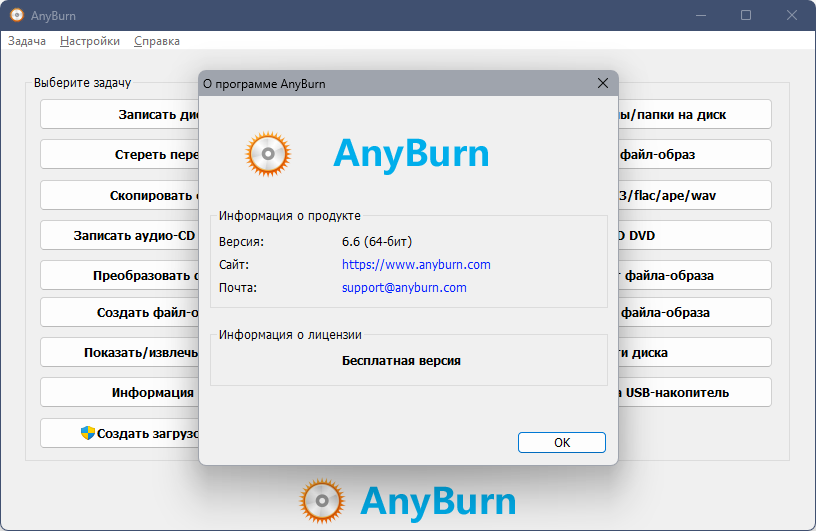Select the Показать/извлечь task button
This screenshot has height=531, width=816.
pyautogui.click(x=120, y=353)
